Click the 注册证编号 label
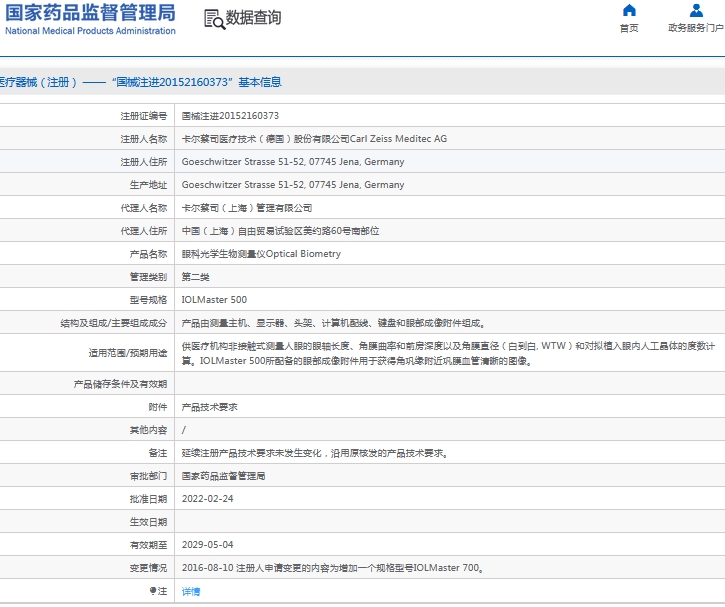 point(144,116)
